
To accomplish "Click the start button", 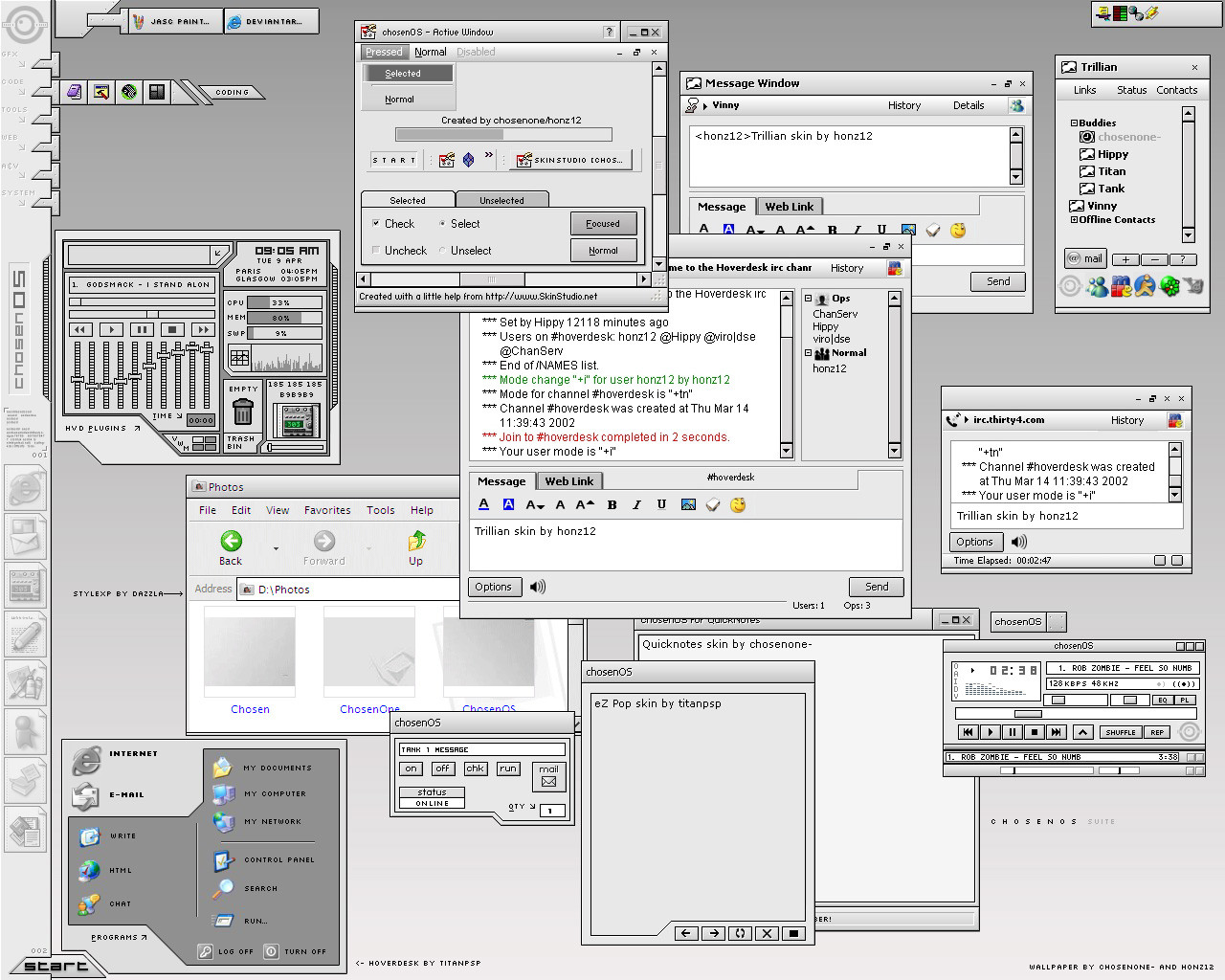I will coord(56,965).
